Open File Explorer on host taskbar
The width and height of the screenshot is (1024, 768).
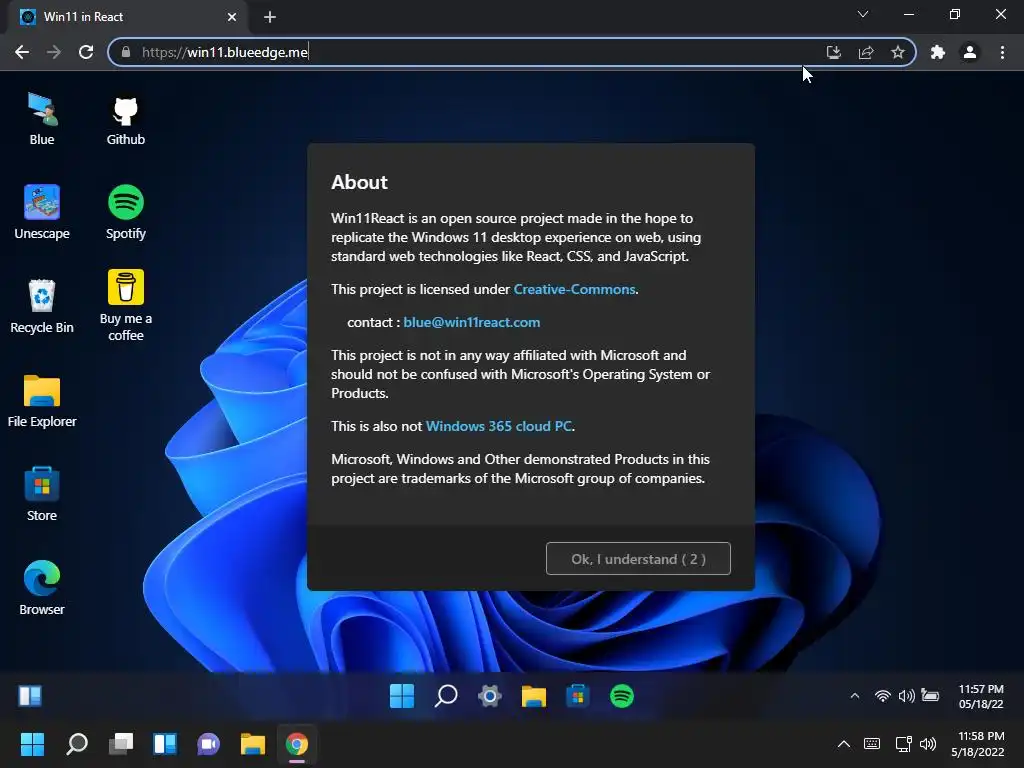(253, 744)
